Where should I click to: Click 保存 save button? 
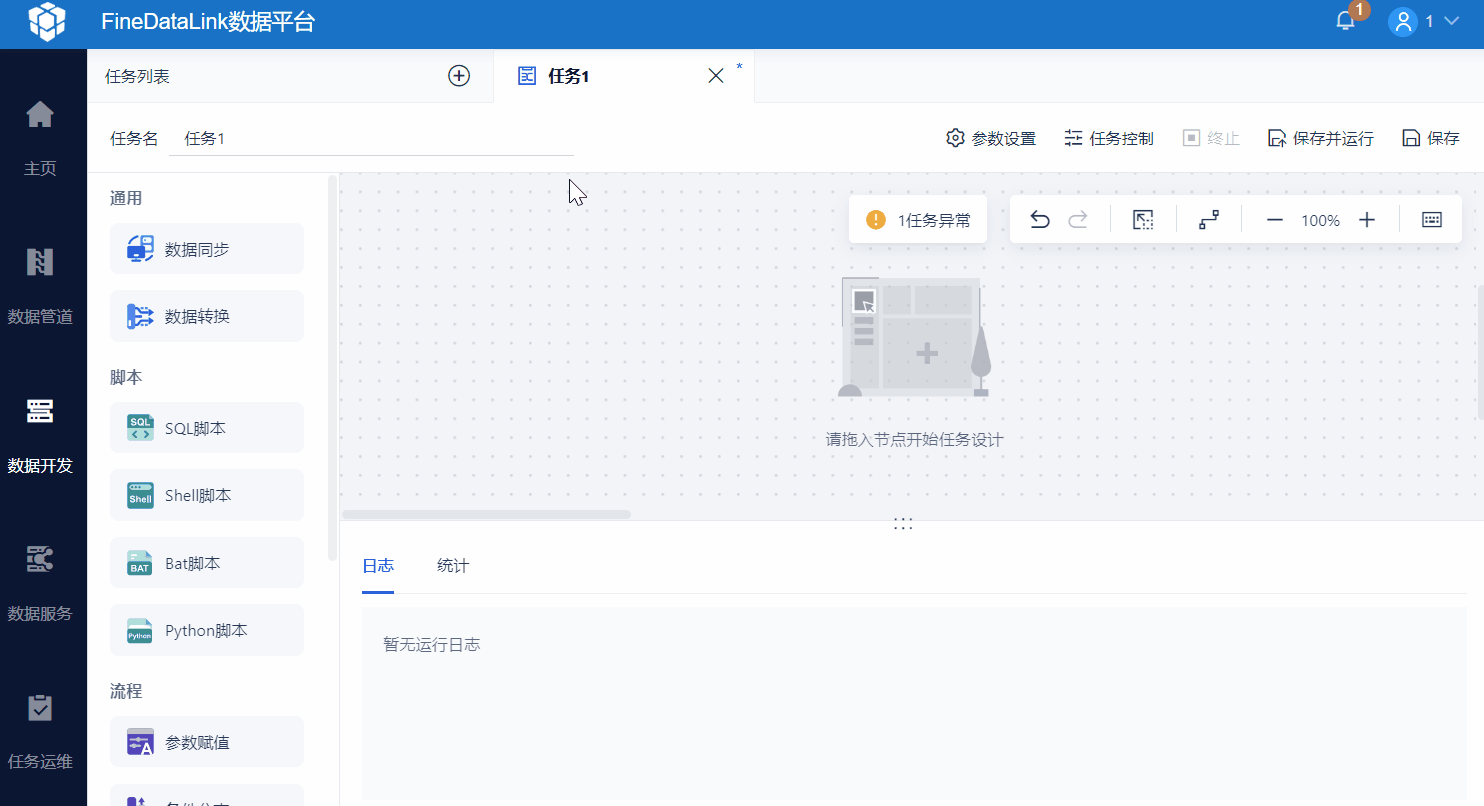(1431, 138)
